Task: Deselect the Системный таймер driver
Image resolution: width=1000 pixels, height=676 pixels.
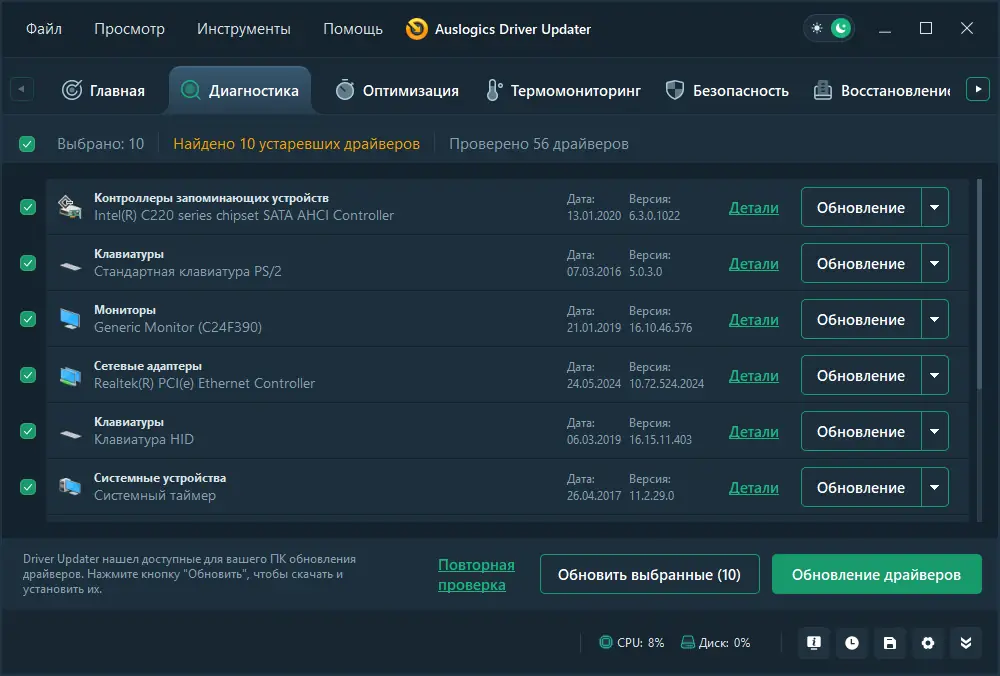Action: (27, 487)
